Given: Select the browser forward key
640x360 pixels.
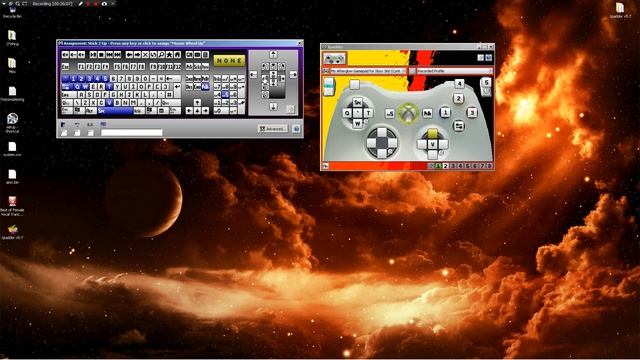Looking at the screenshot, I should pos(137,55).
